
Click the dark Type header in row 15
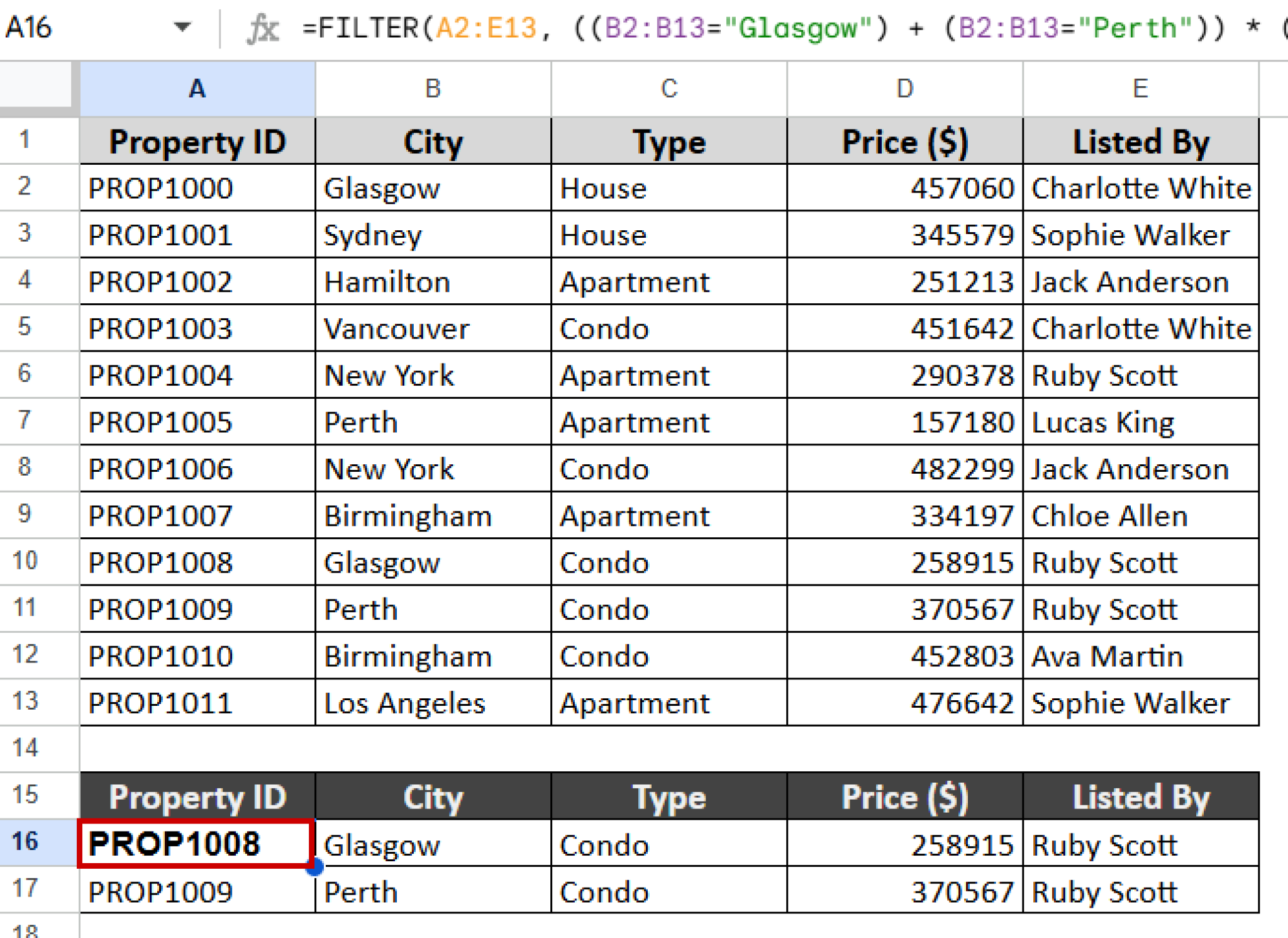tap(668, 796)
